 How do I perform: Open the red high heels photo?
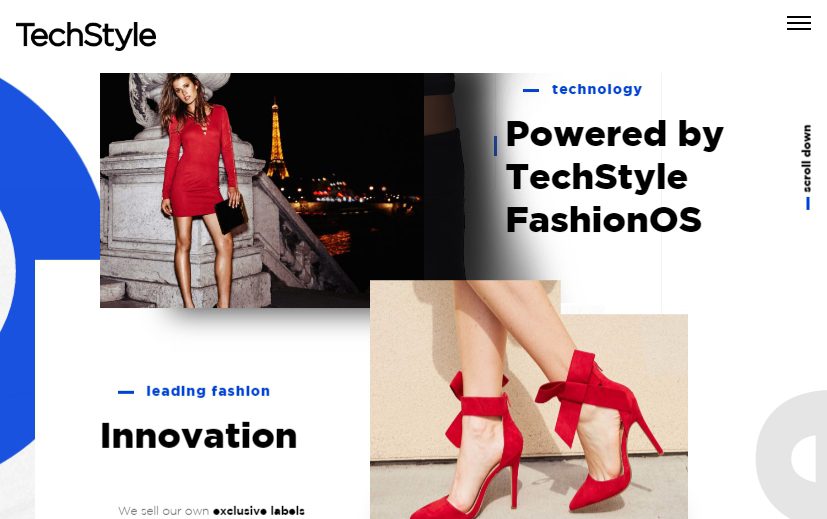click(x=528, y=400)
